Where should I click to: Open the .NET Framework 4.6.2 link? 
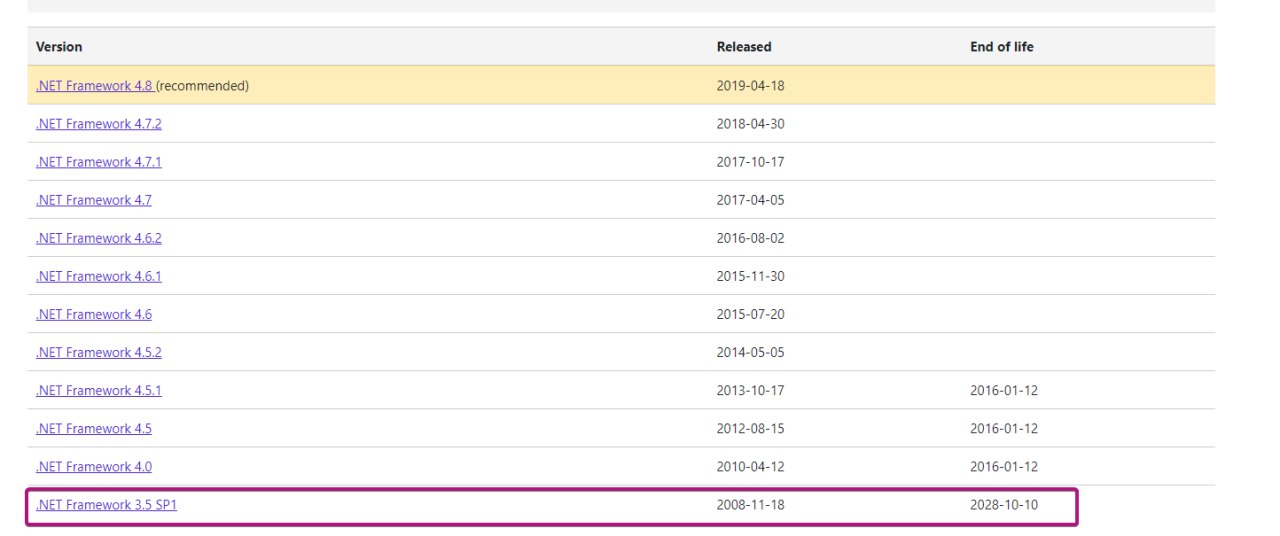click(x=99, y=238)
